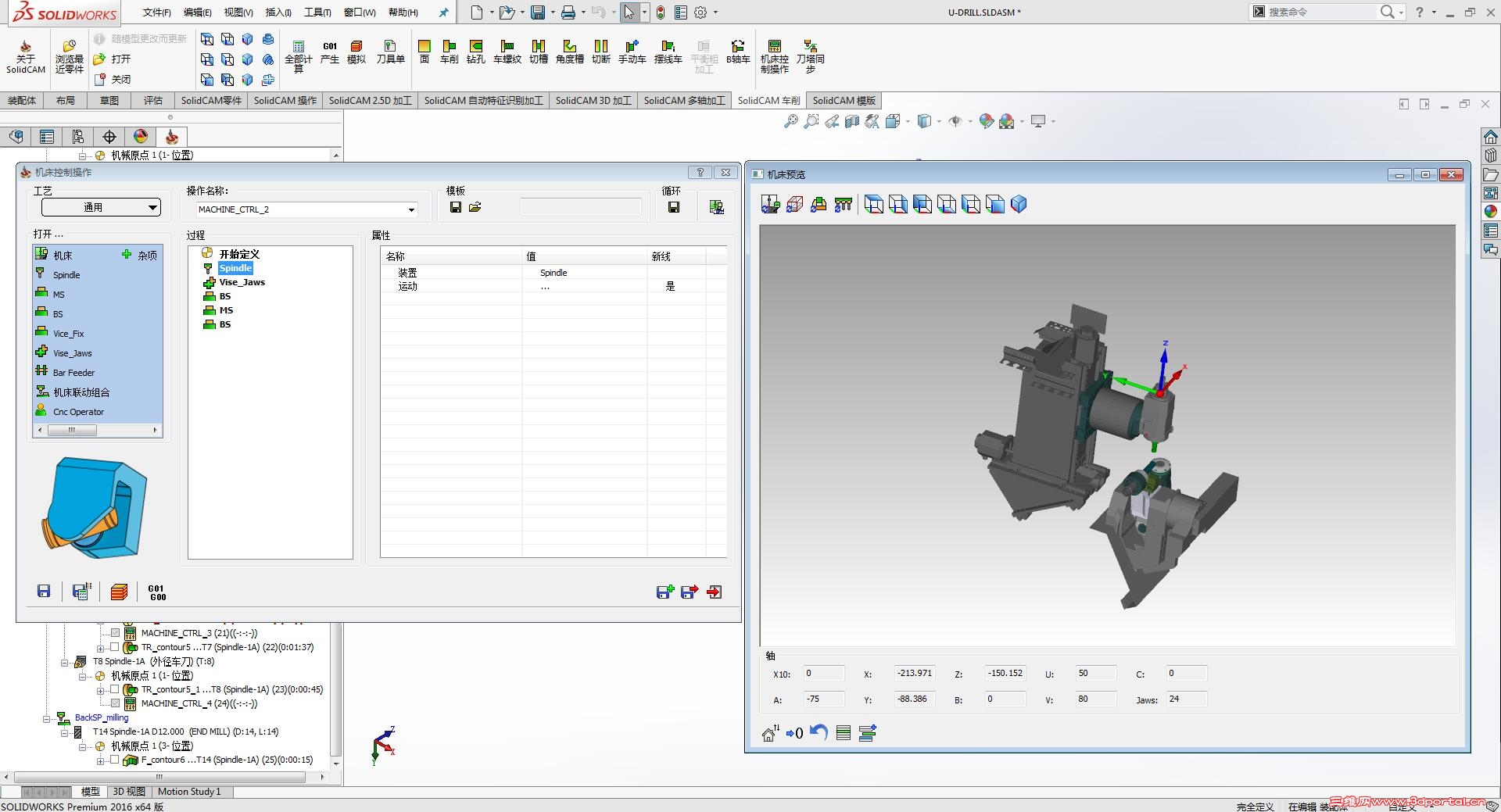The height and width of the screenshot is (812, 1501).
Task: Open the 帮助(H) menu
Action: pyautogui.click(x=403, y=13)
